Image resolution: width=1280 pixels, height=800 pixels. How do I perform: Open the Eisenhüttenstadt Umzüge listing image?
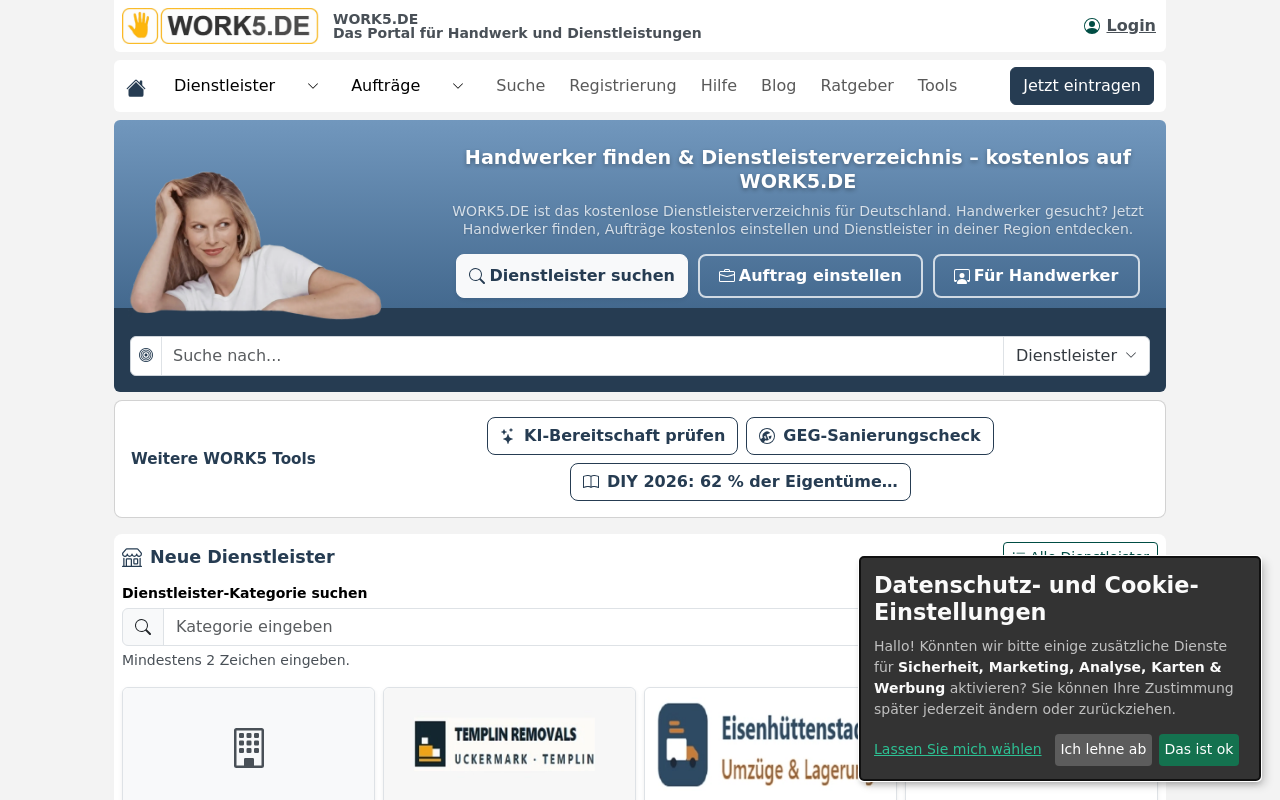coord(767,744)
